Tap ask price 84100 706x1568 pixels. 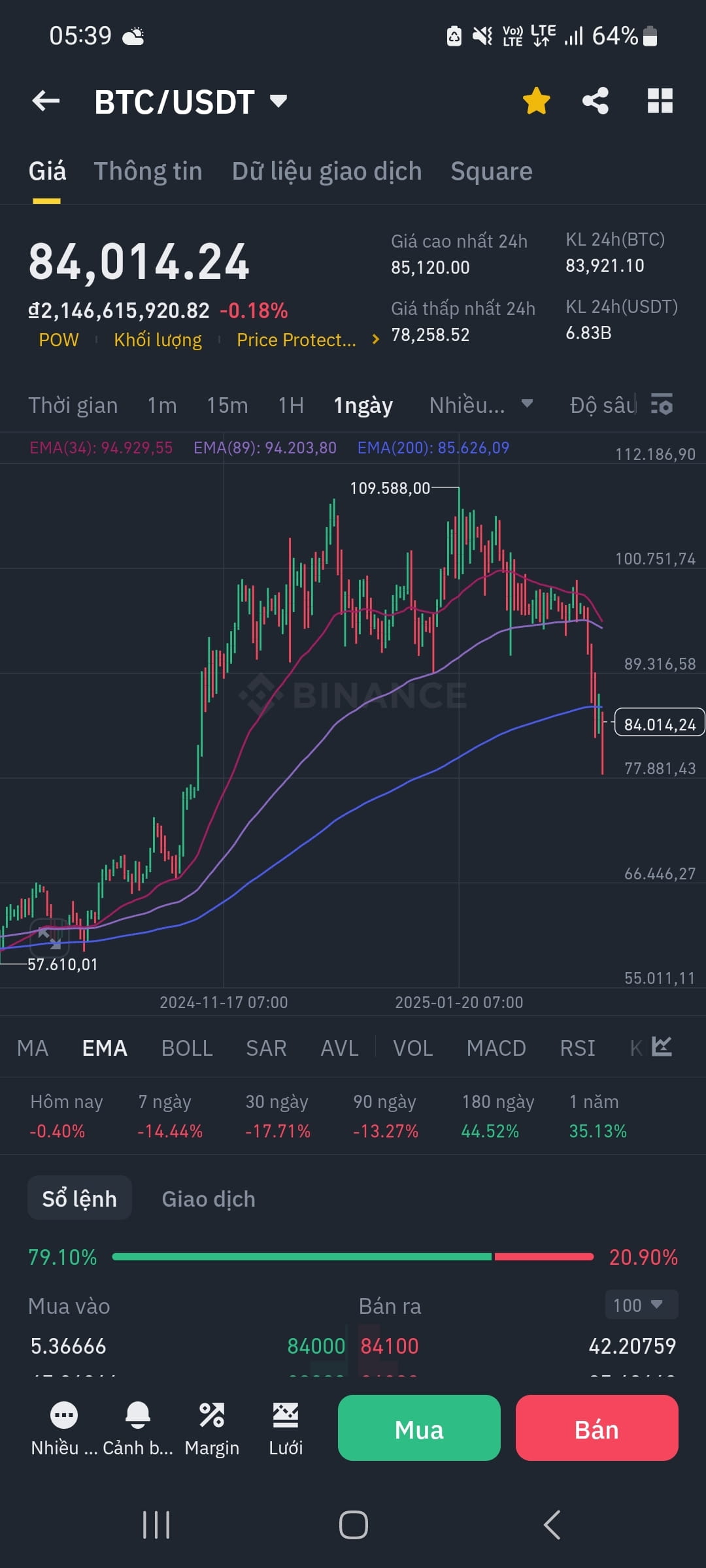pos(390,1346)
